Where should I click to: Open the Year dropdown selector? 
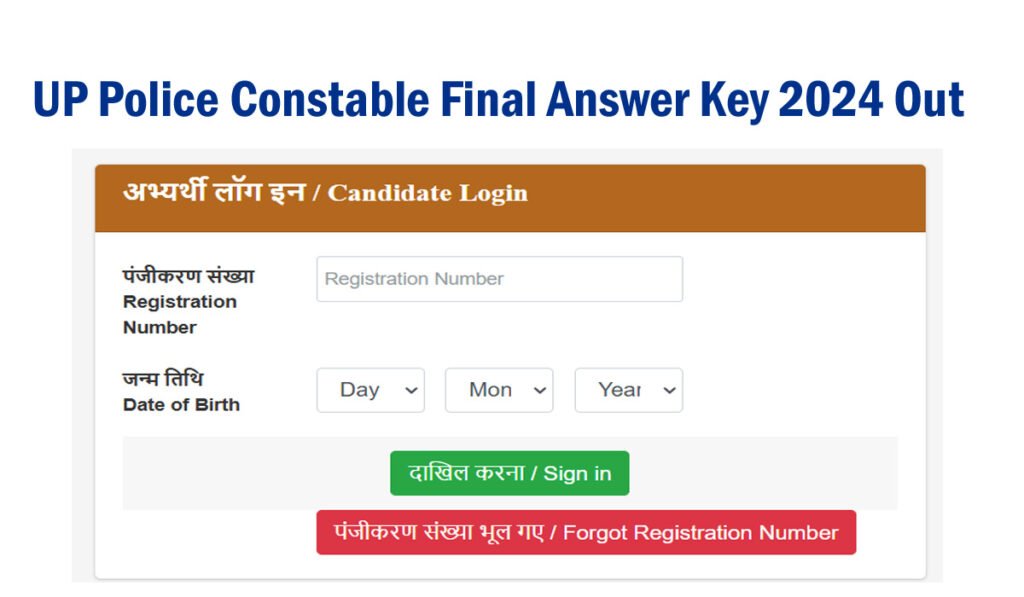coord(627,390)
